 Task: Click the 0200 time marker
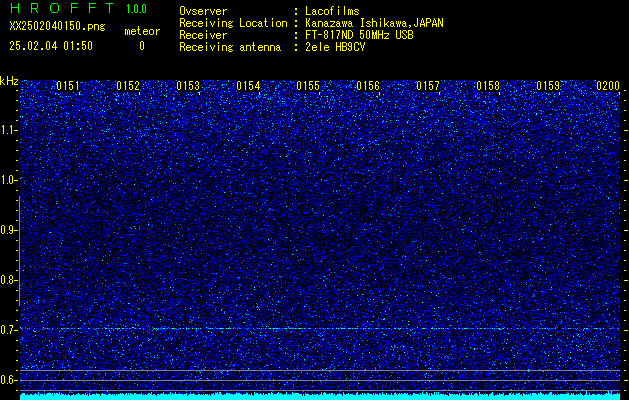pyautogui.click(x=608, y=86)
